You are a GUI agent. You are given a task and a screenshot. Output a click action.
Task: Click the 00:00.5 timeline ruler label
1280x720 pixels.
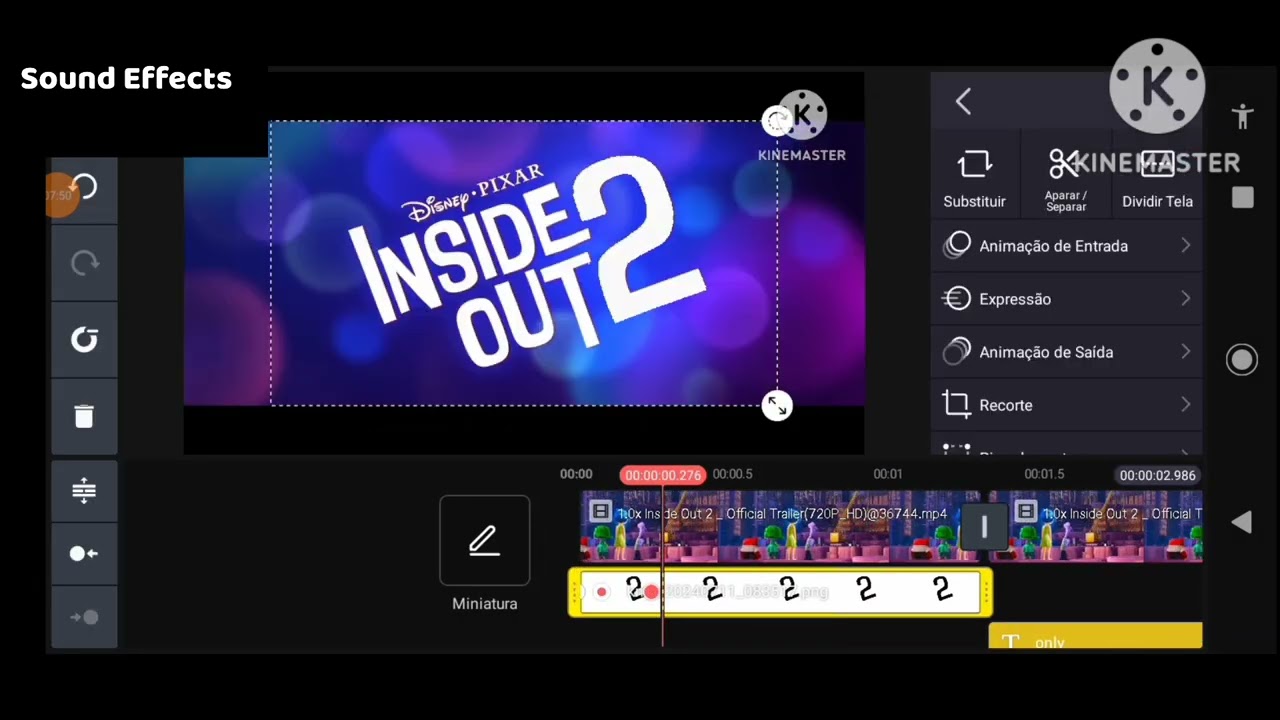(732, 474)
